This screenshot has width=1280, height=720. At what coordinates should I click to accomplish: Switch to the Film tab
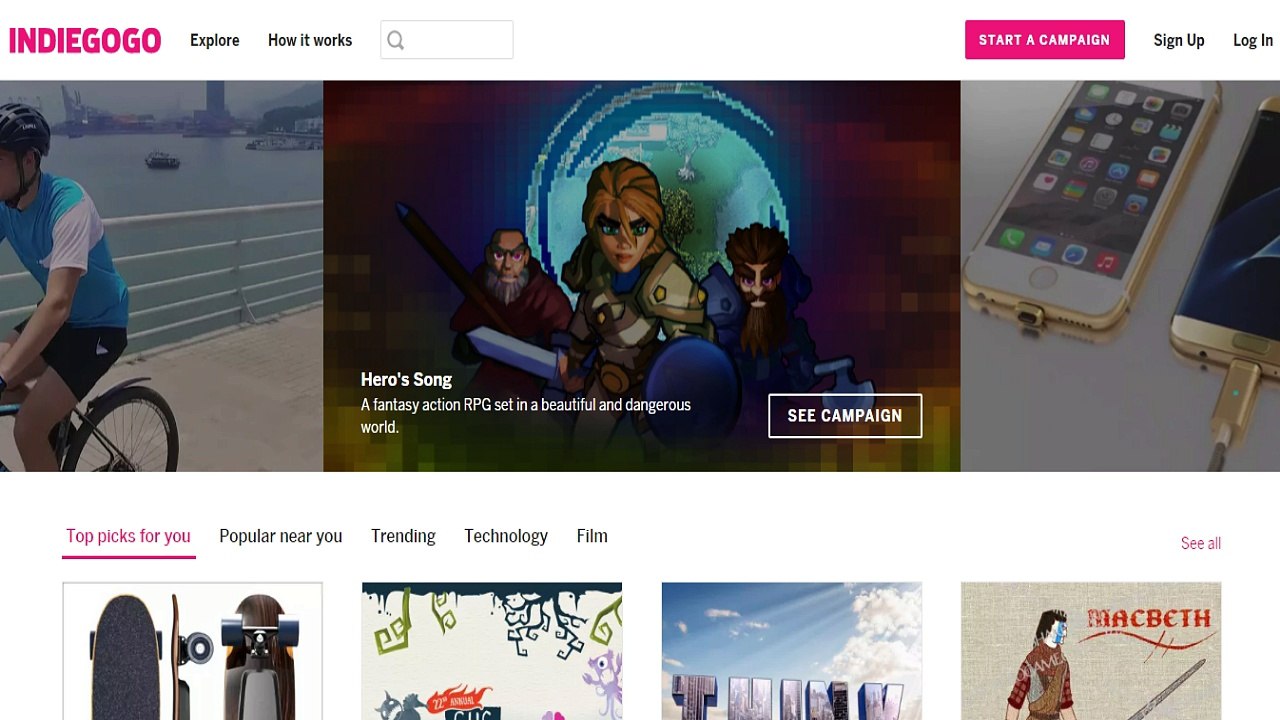click(592, 536)
